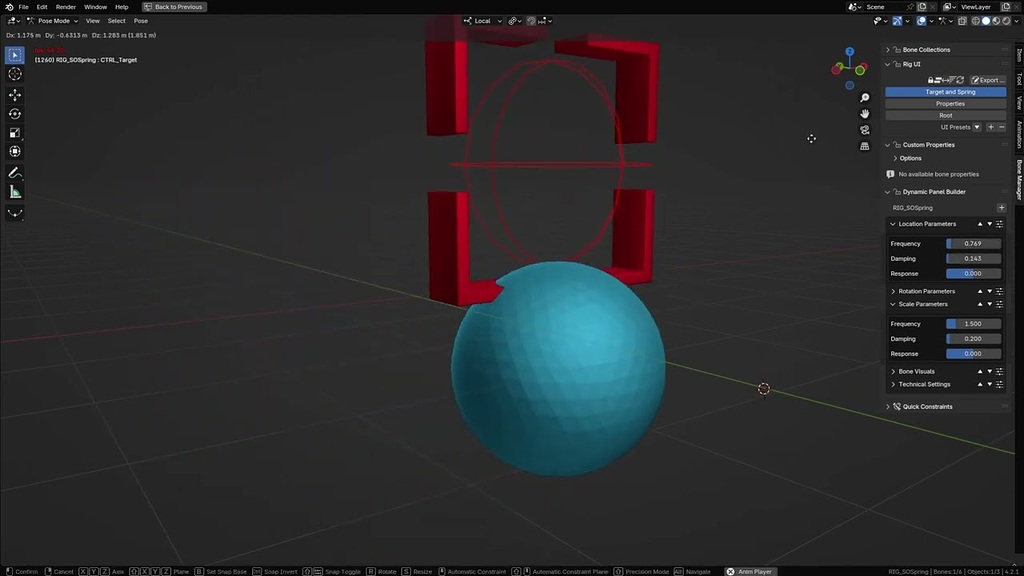Image resolution: width=1024 pixels, height=576 pixels.
Task: Open the Window menu
Action: coord(95,7)
